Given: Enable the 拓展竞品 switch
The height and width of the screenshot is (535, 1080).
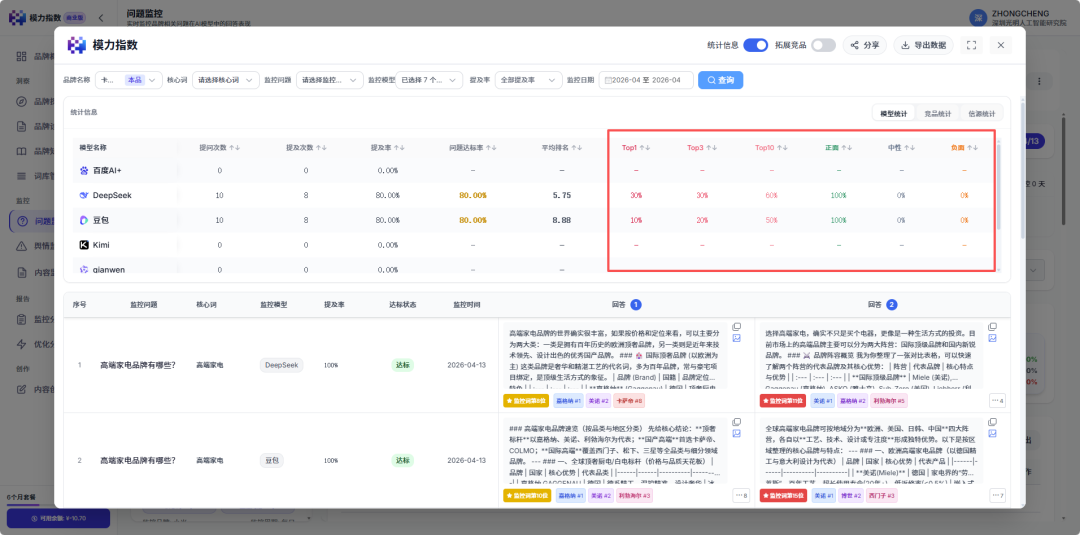Looking at the screenshot, I should (x=823, y=45).
